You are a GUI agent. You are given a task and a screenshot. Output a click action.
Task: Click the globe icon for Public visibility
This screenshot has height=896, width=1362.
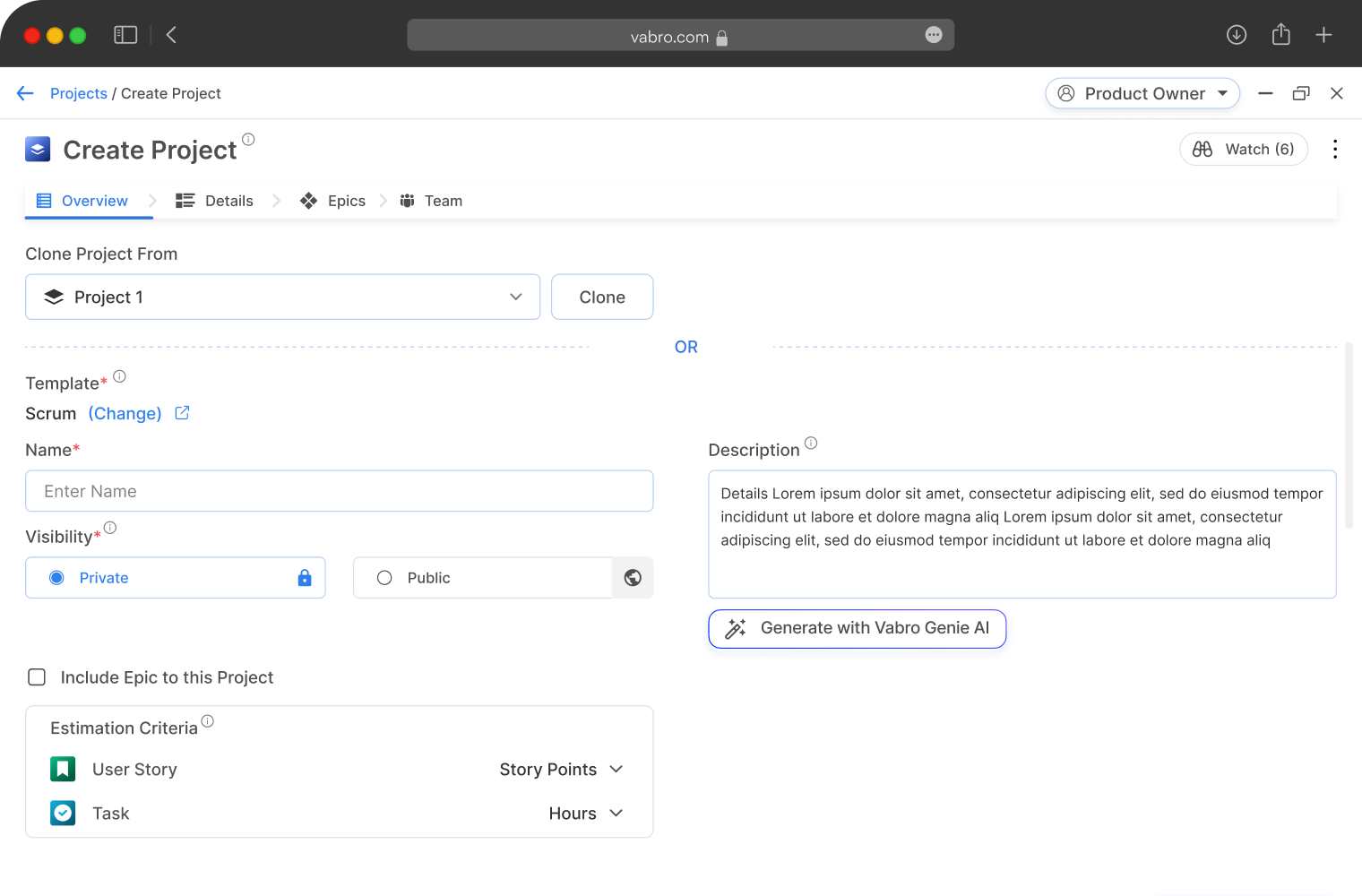[x=633, y=578]
